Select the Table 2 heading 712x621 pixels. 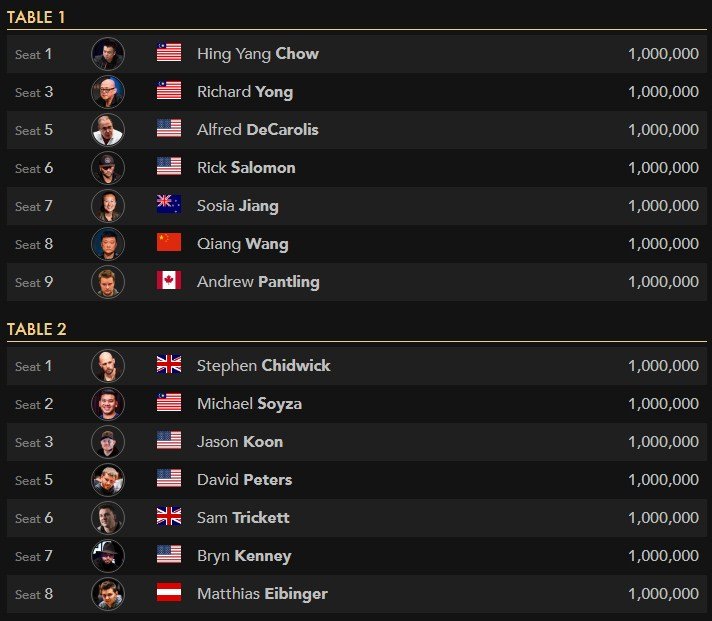point(37,329)
